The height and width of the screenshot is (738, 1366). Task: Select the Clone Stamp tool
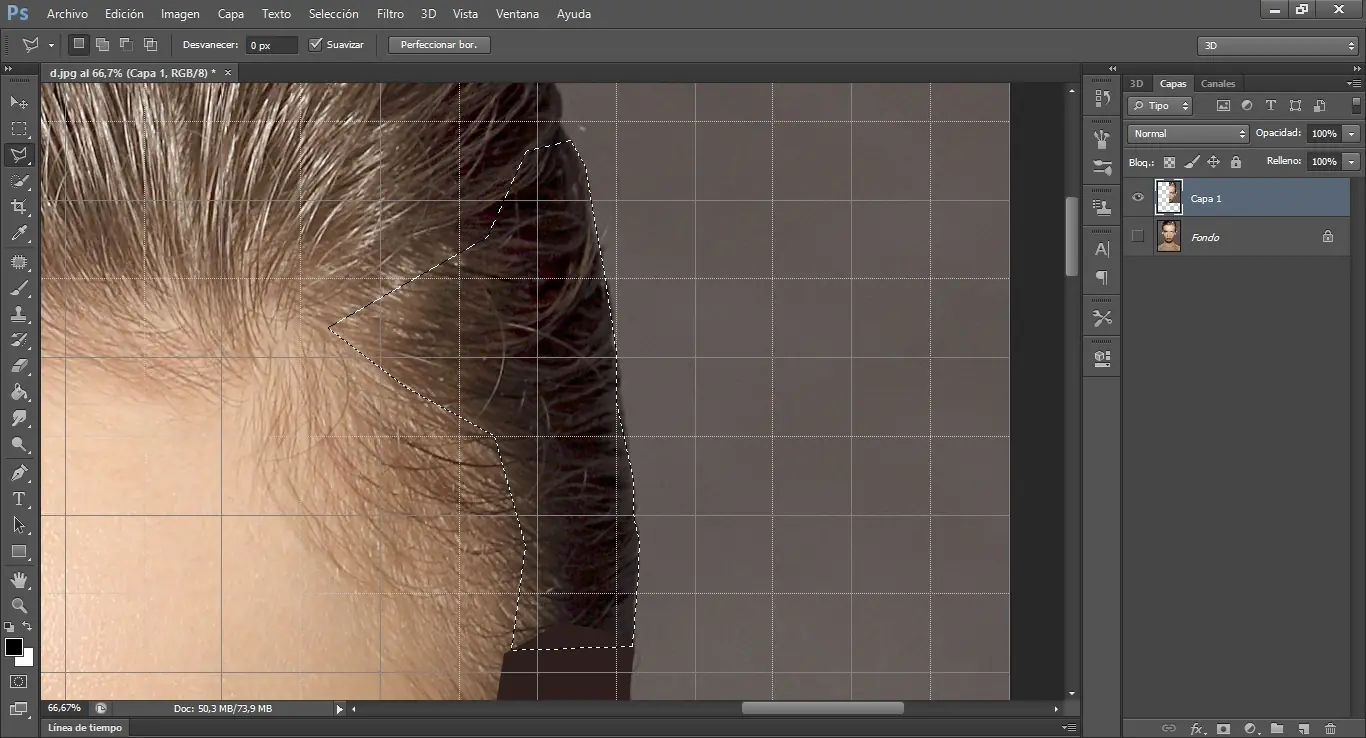pos(19,314)
